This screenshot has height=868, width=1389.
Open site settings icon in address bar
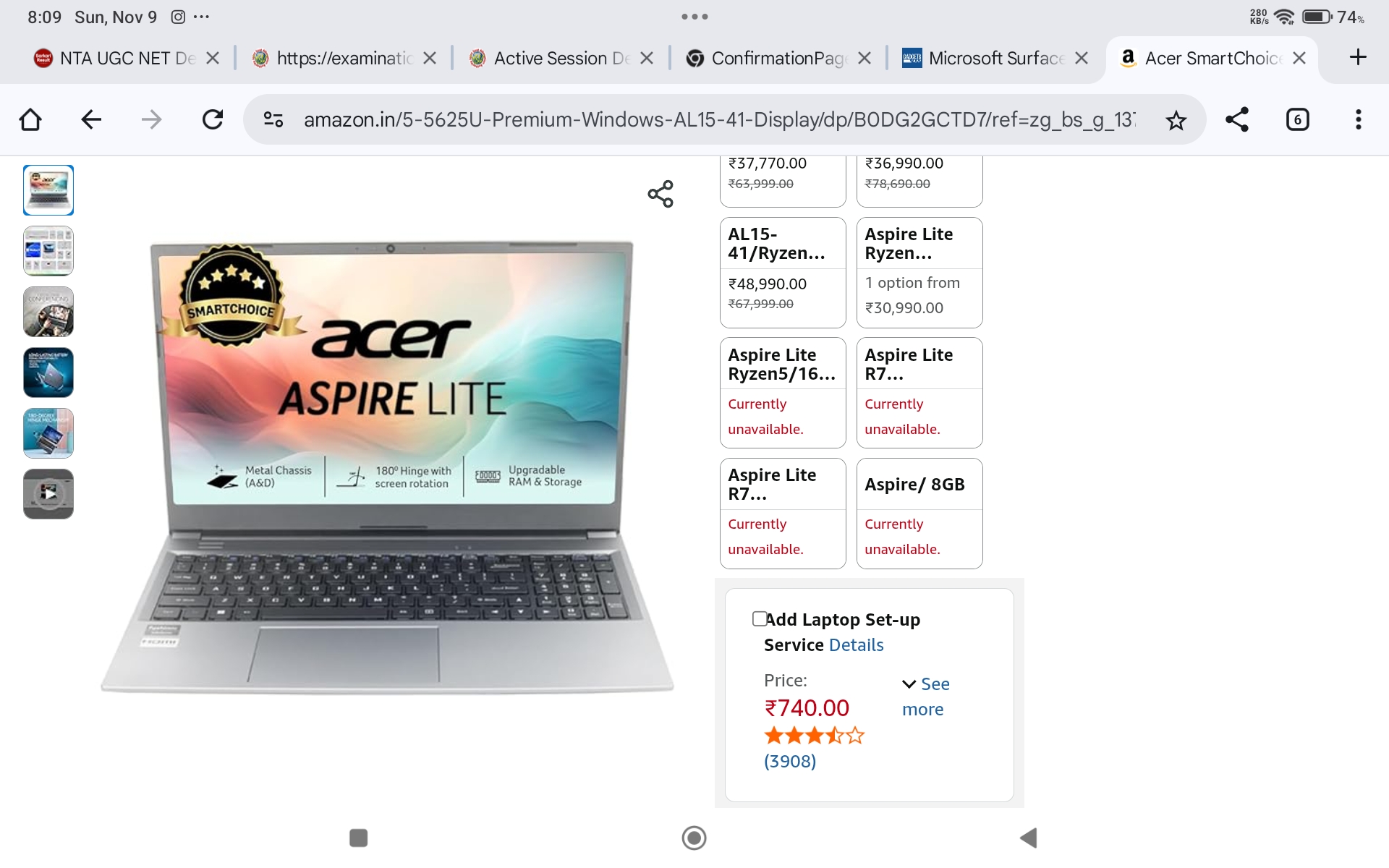click(273, 119)
